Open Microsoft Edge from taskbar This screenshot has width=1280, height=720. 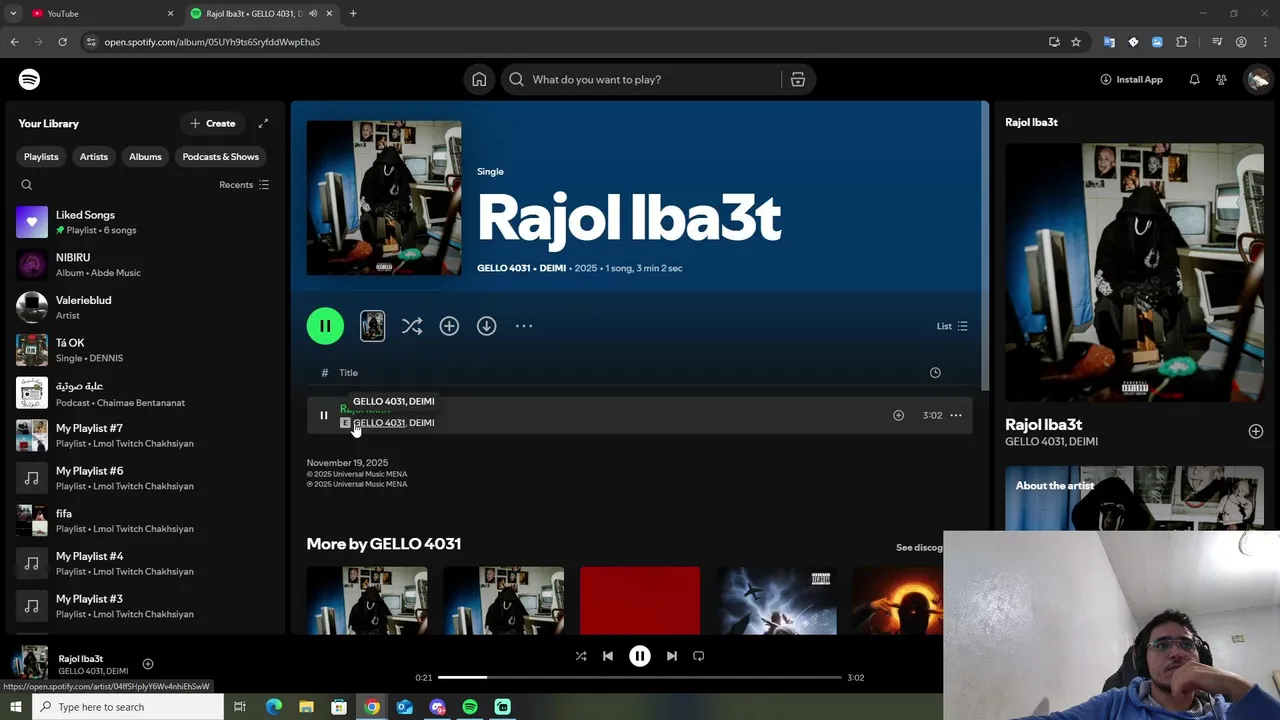coord(273,707)
